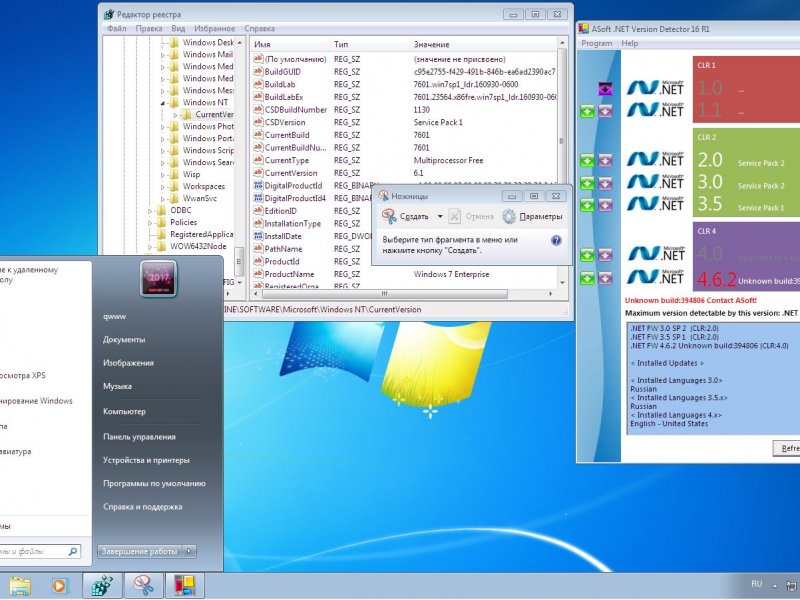Click purple arrow button beside .NET 1.1
Screen dimensions: 800x600
pyautogui.click(x=605, y=111)
